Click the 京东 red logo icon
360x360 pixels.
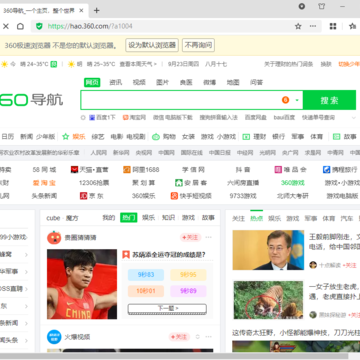click(83, 196)
